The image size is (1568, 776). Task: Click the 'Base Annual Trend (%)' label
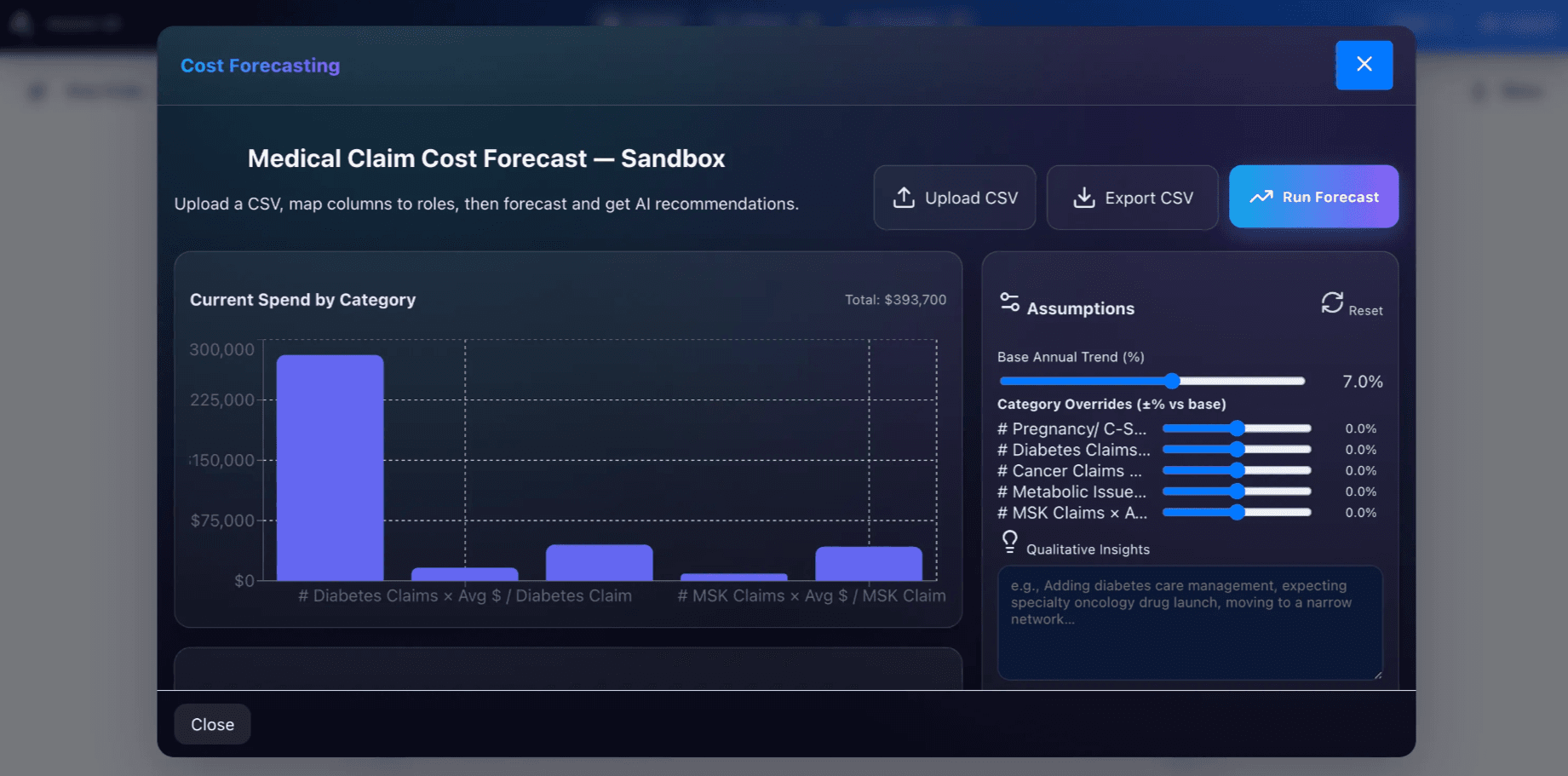(1071, 357)
